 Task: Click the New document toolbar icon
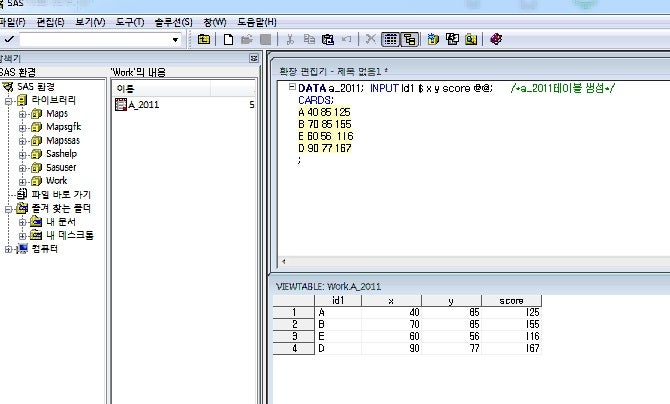pos(229,39)
